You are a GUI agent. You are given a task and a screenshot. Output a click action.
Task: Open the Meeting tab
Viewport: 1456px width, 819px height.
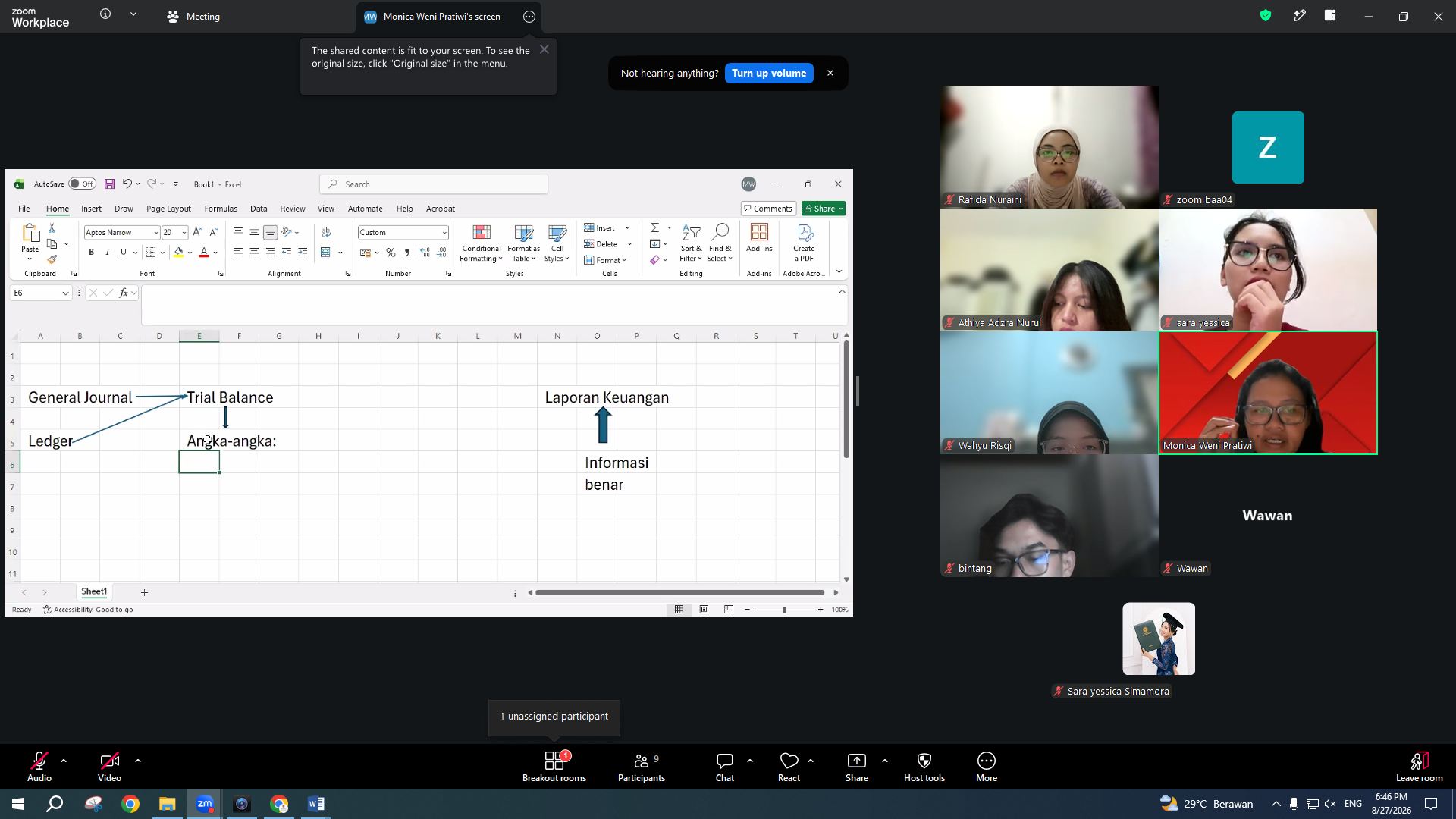(194, 17)
